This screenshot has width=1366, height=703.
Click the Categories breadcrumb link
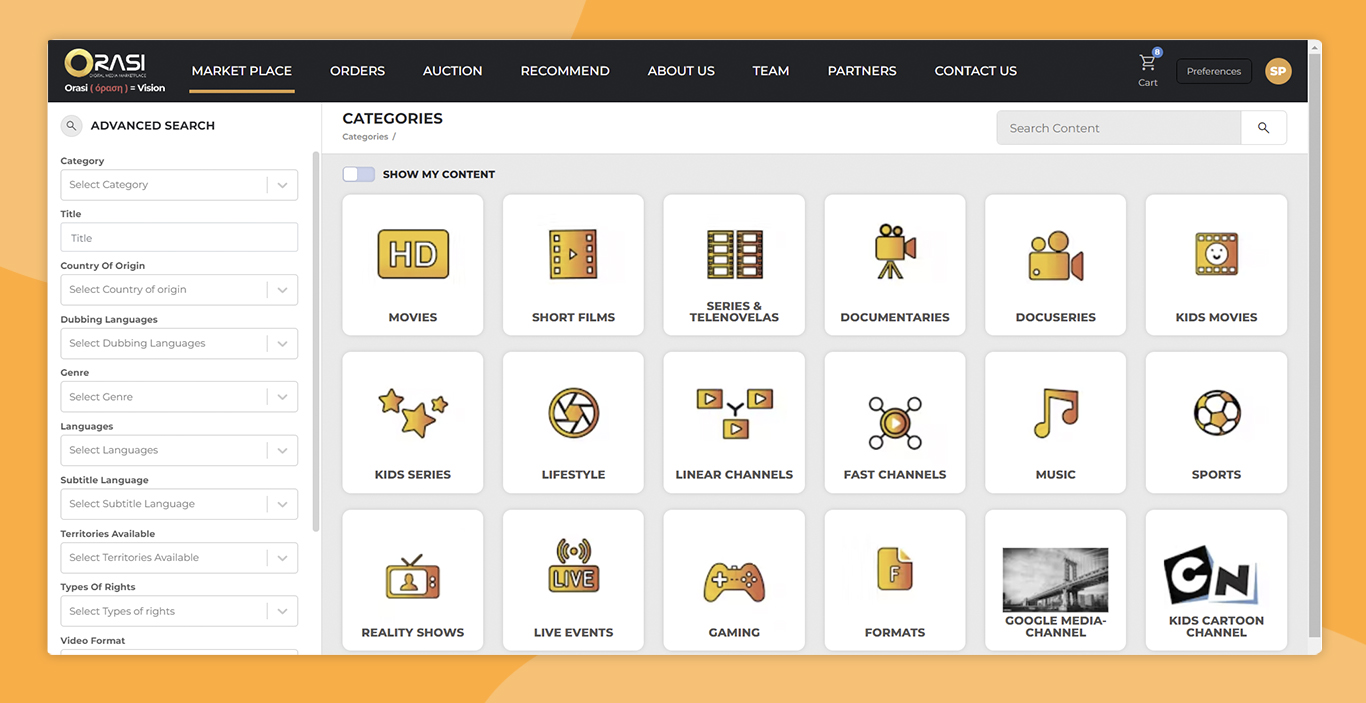[365, 137]
